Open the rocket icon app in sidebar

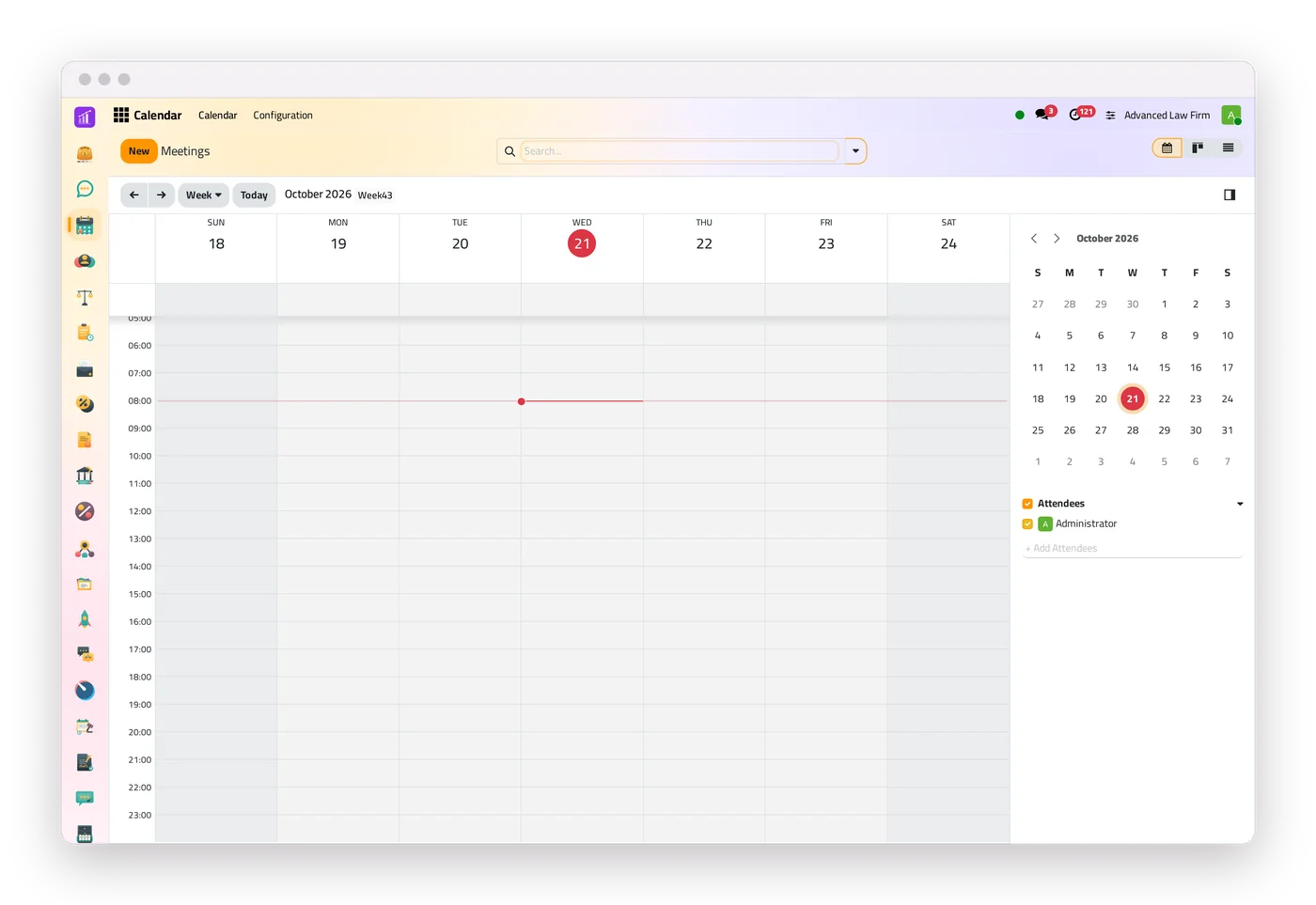pyautogui.click(x=85, y=618)
